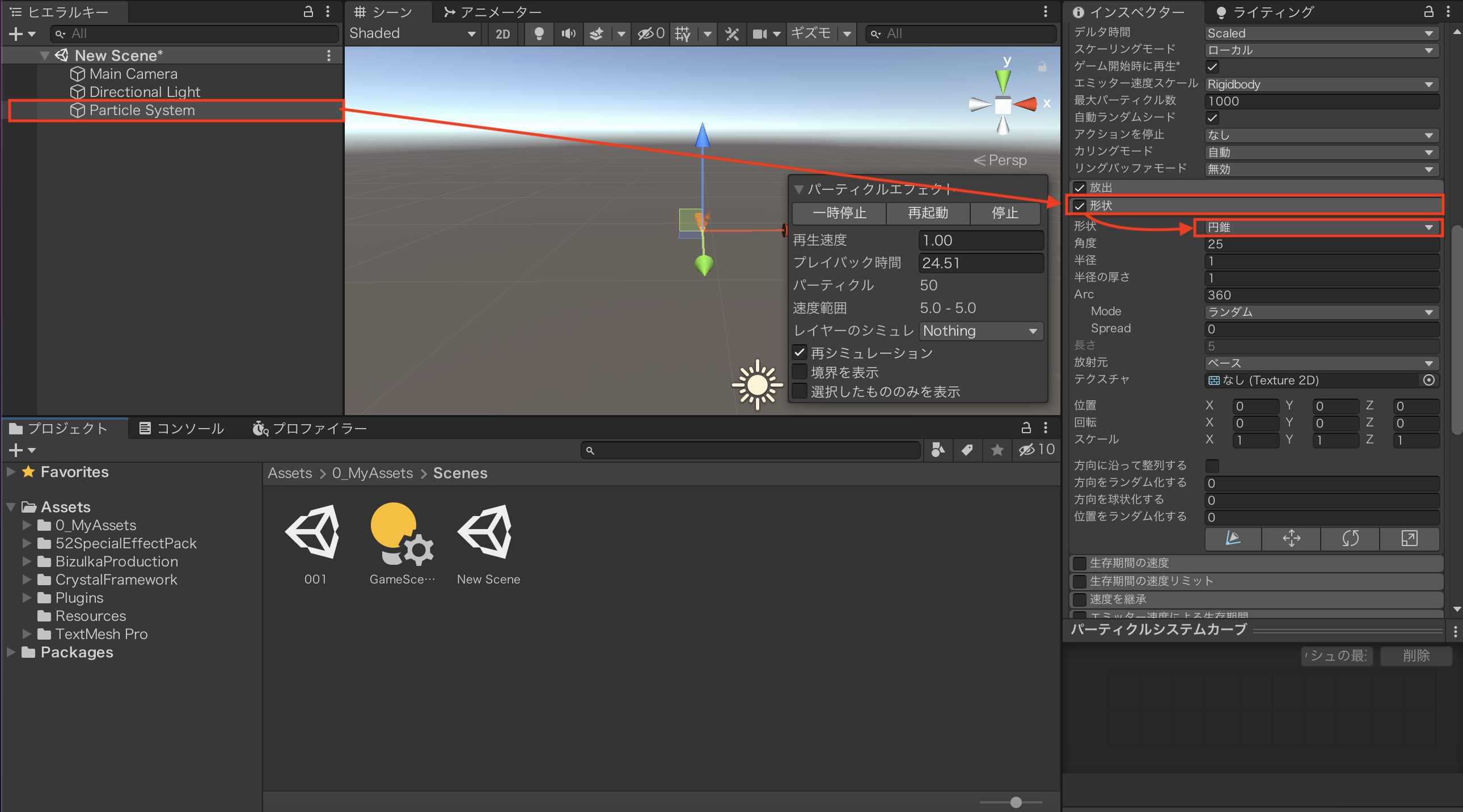Toggle 2D view mode button
Image resolution: width=1463 pixels, height=812 pixels.
(502, 34)
